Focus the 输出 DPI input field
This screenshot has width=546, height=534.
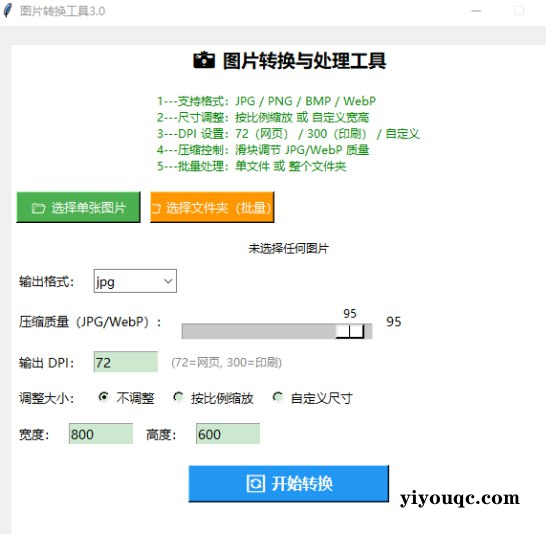126,362
